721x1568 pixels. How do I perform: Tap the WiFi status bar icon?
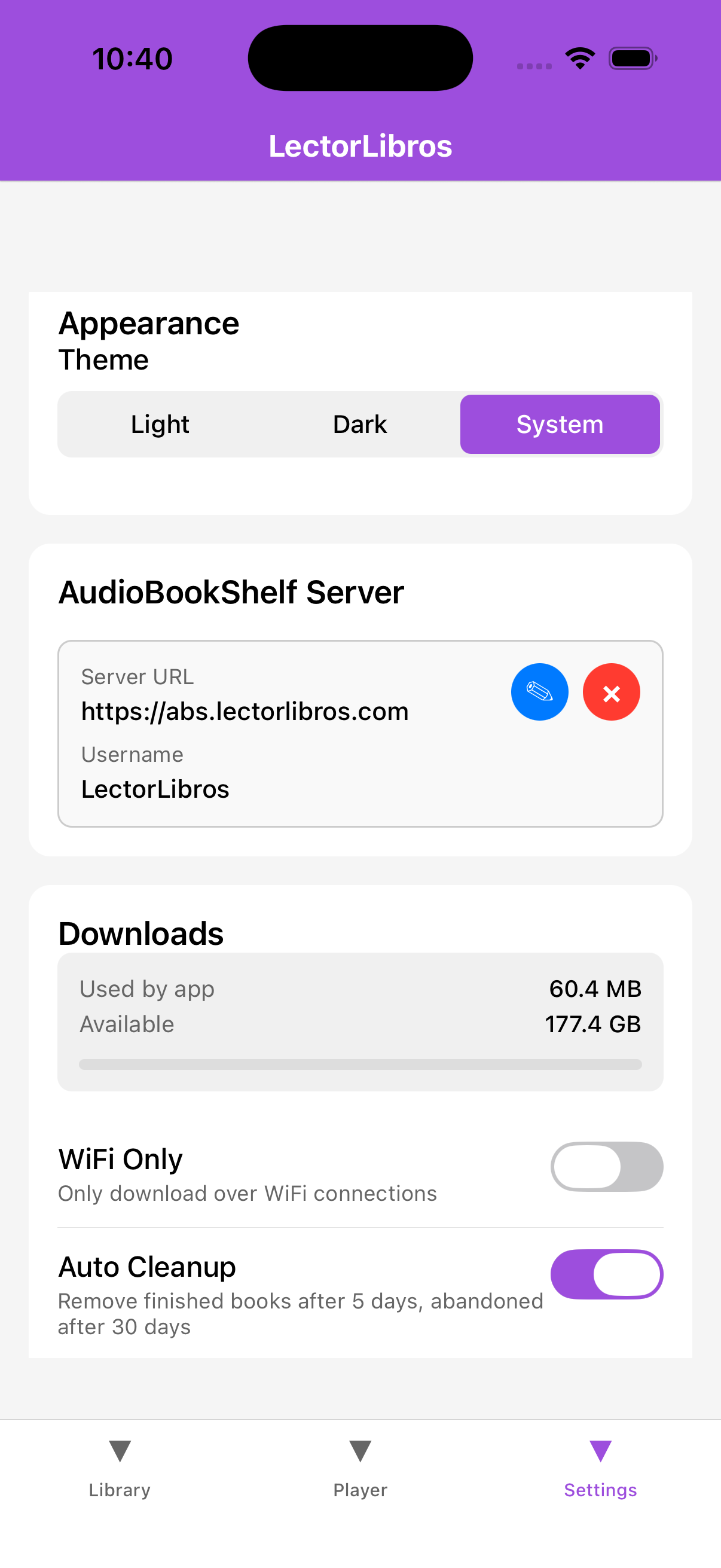(x=580, y=59)
